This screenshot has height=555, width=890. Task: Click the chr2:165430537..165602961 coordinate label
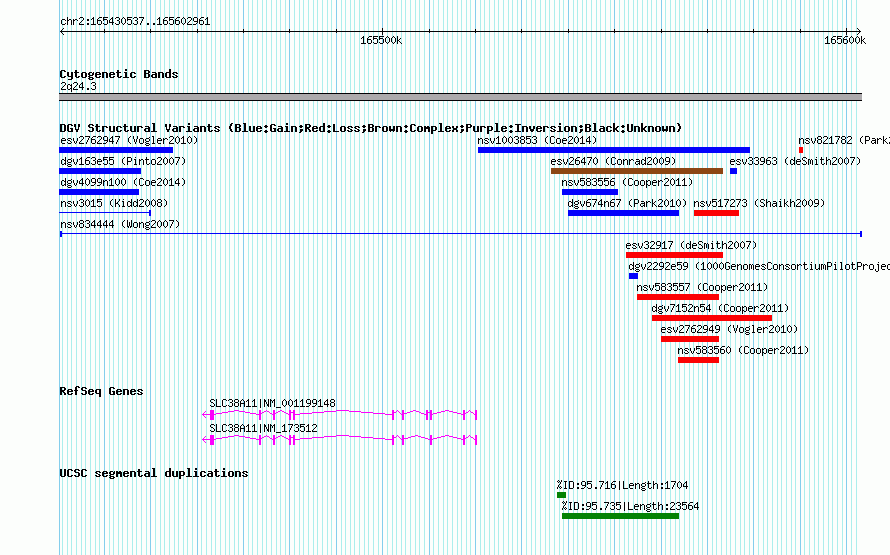[135, 22]
